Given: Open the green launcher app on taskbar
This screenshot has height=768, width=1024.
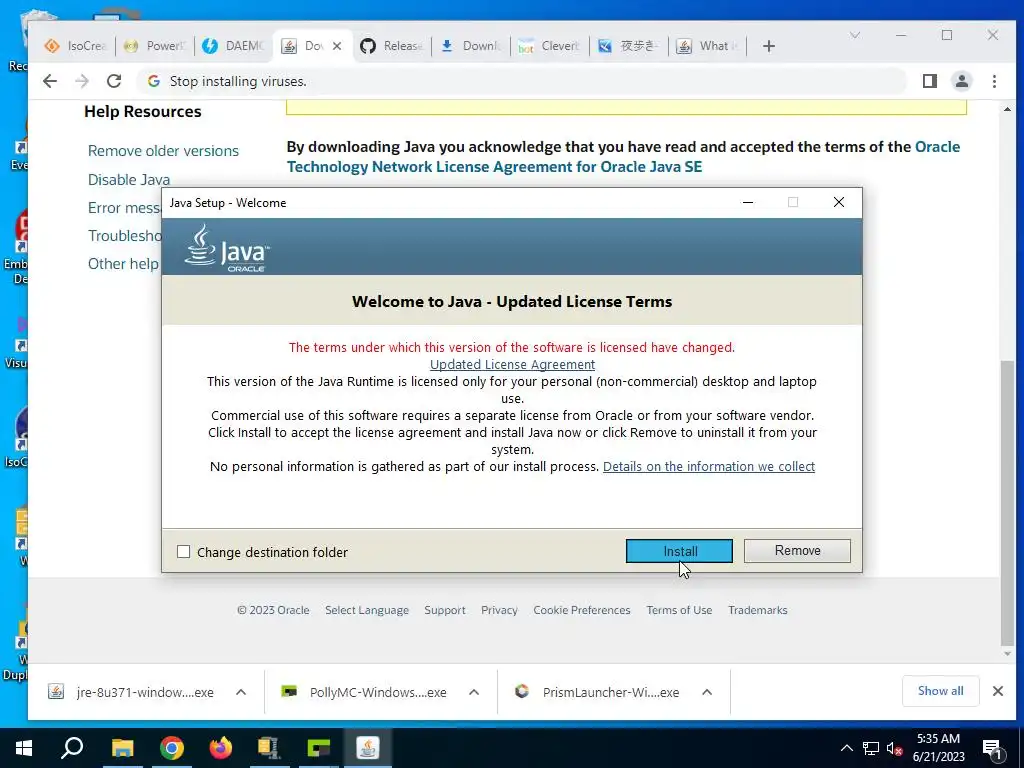Looking at the screenshot, I should (318, 748).
